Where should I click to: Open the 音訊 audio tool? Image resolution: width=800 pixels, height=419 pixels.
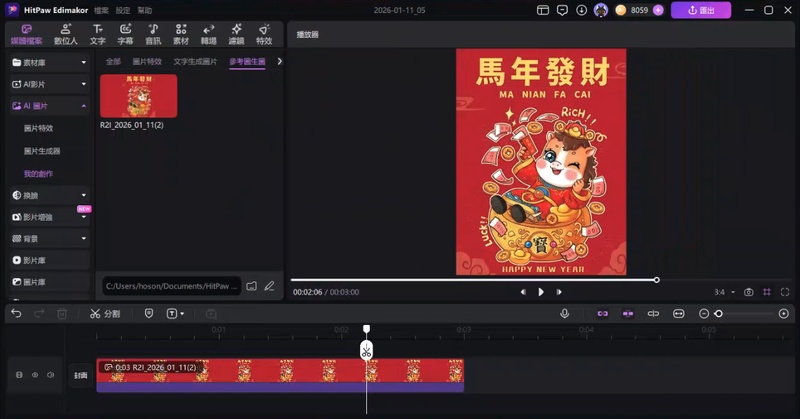[153, 34]
